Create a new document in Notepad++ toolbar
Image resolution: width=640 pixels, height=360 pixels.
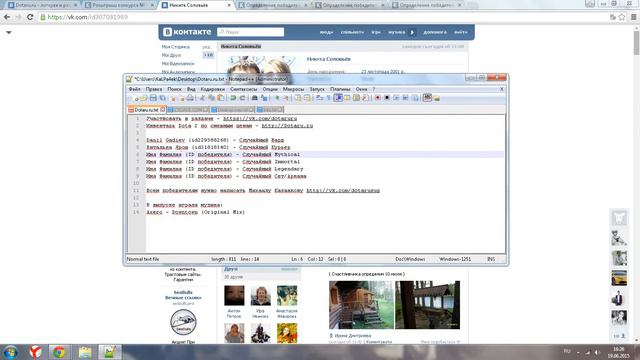point(135,98)
